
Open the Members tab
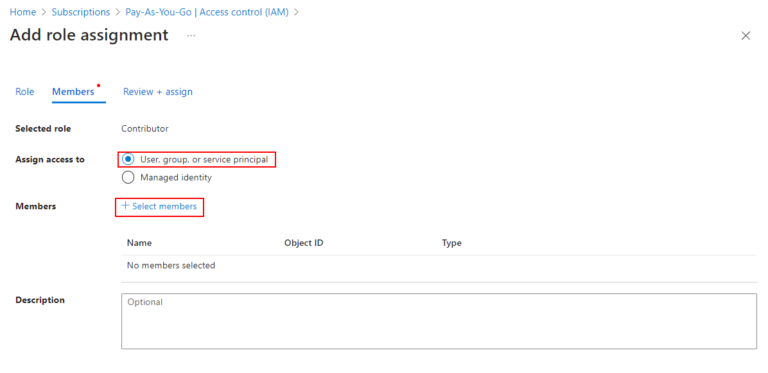coord(73,92)
